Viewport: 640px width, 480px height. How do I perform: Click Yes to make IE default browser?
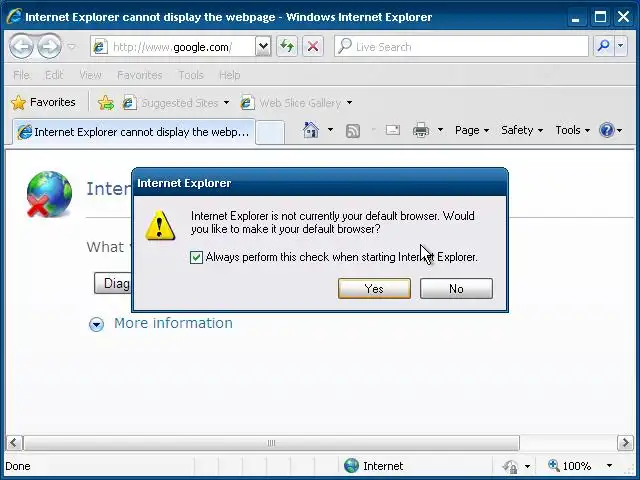[x=374, y=289]
